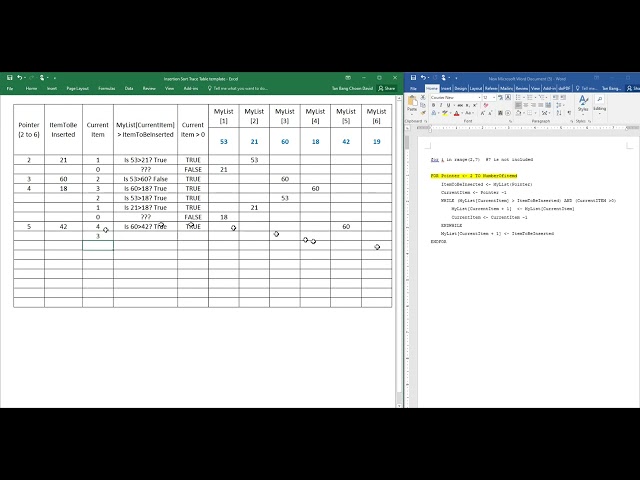Open the Borders dropdown in Word
This screenshot has width=640, height=480.
coord(536,113)
